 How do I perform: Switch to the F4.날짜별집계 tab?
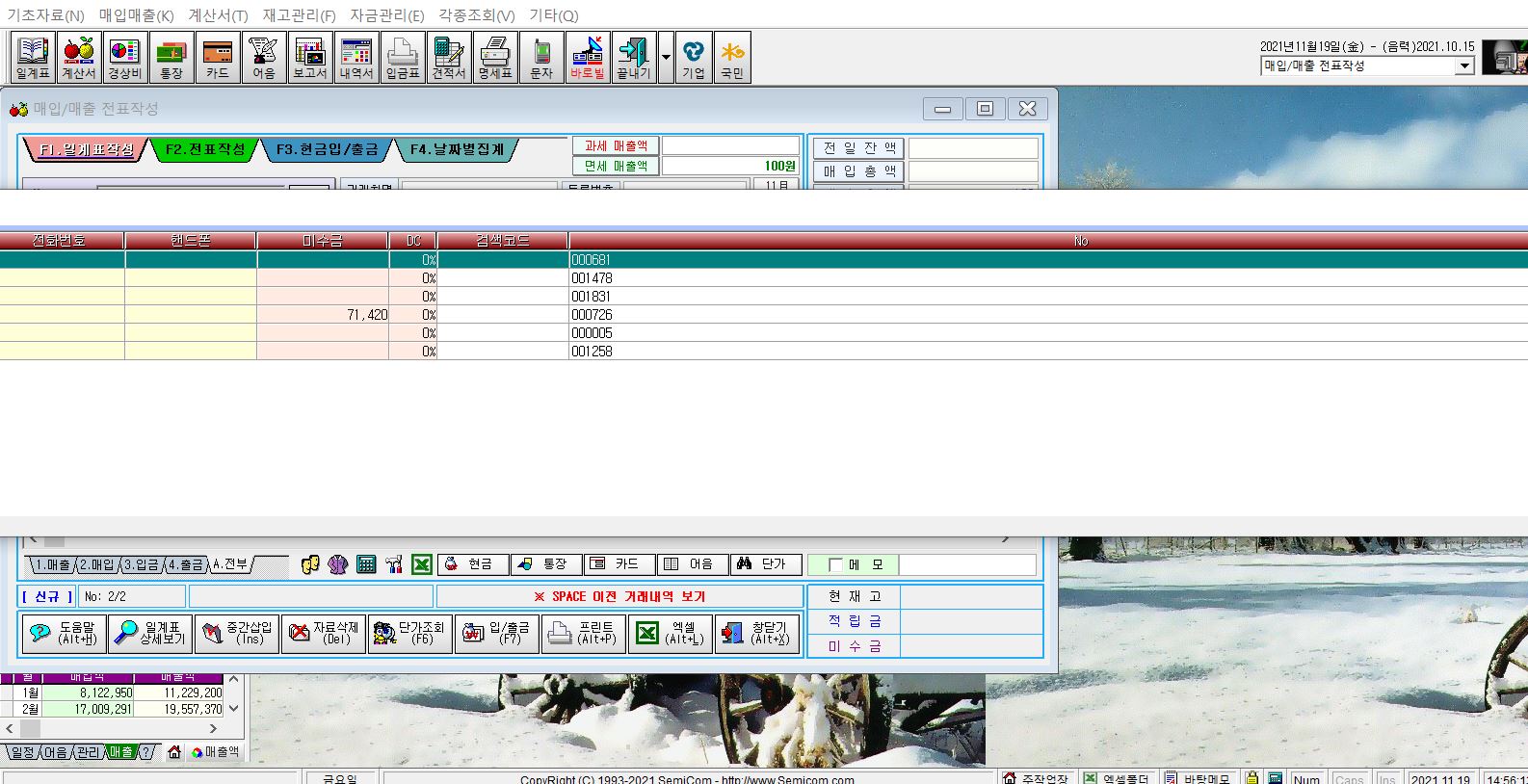(457, 149)
